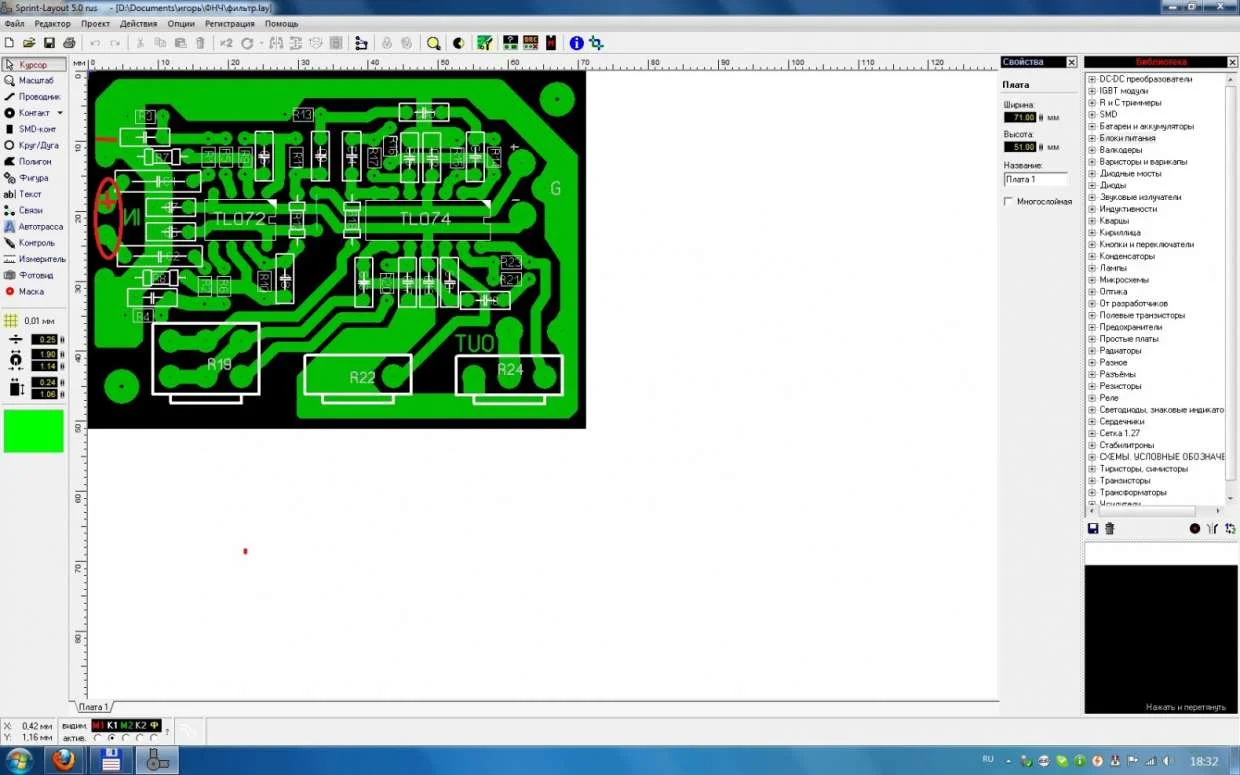Viewport: 1240px width, 775px height.
Task: Duplicate the selection with the x2 icon
Action: tap(226, 43)
